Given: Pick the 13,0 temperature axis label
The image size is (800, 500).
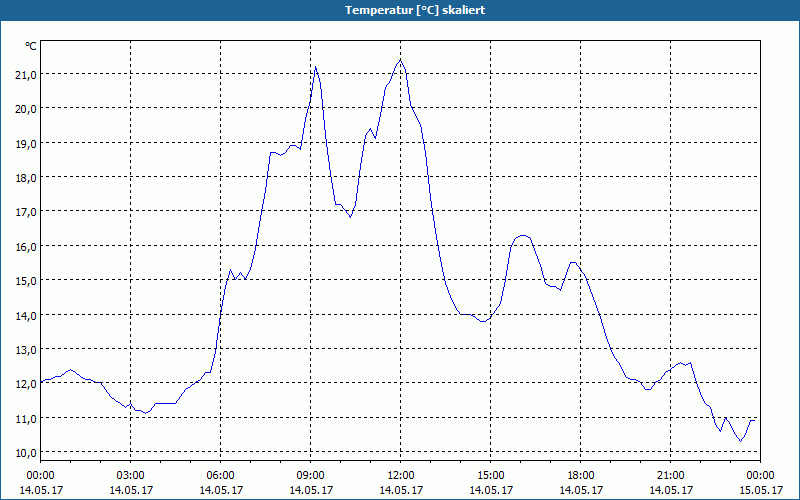Looking at the screenshot, I should [x=27, y=350].
